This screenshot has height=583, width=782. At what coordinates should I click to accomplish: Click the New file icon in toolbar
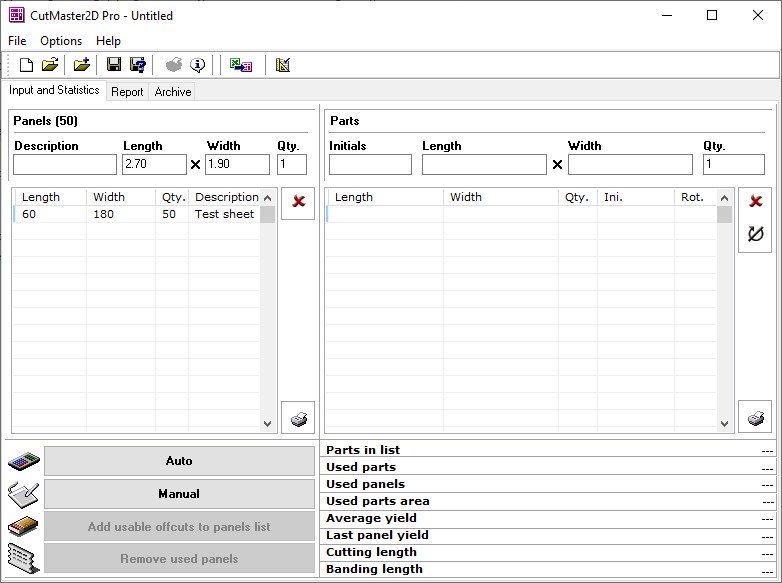tap(27, 65)
